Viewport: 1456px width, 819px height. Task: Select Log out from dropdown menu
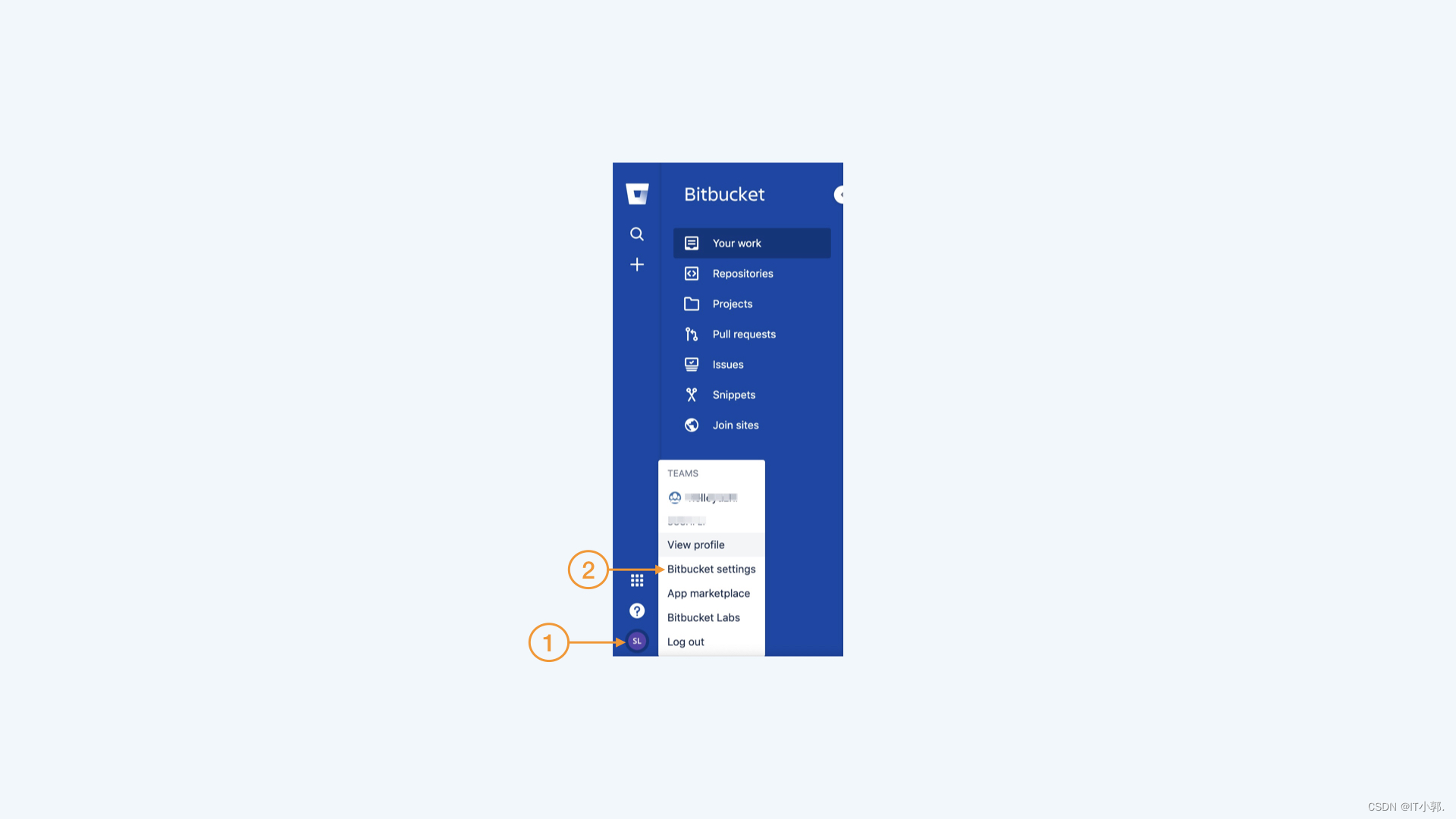coord(686,641)
